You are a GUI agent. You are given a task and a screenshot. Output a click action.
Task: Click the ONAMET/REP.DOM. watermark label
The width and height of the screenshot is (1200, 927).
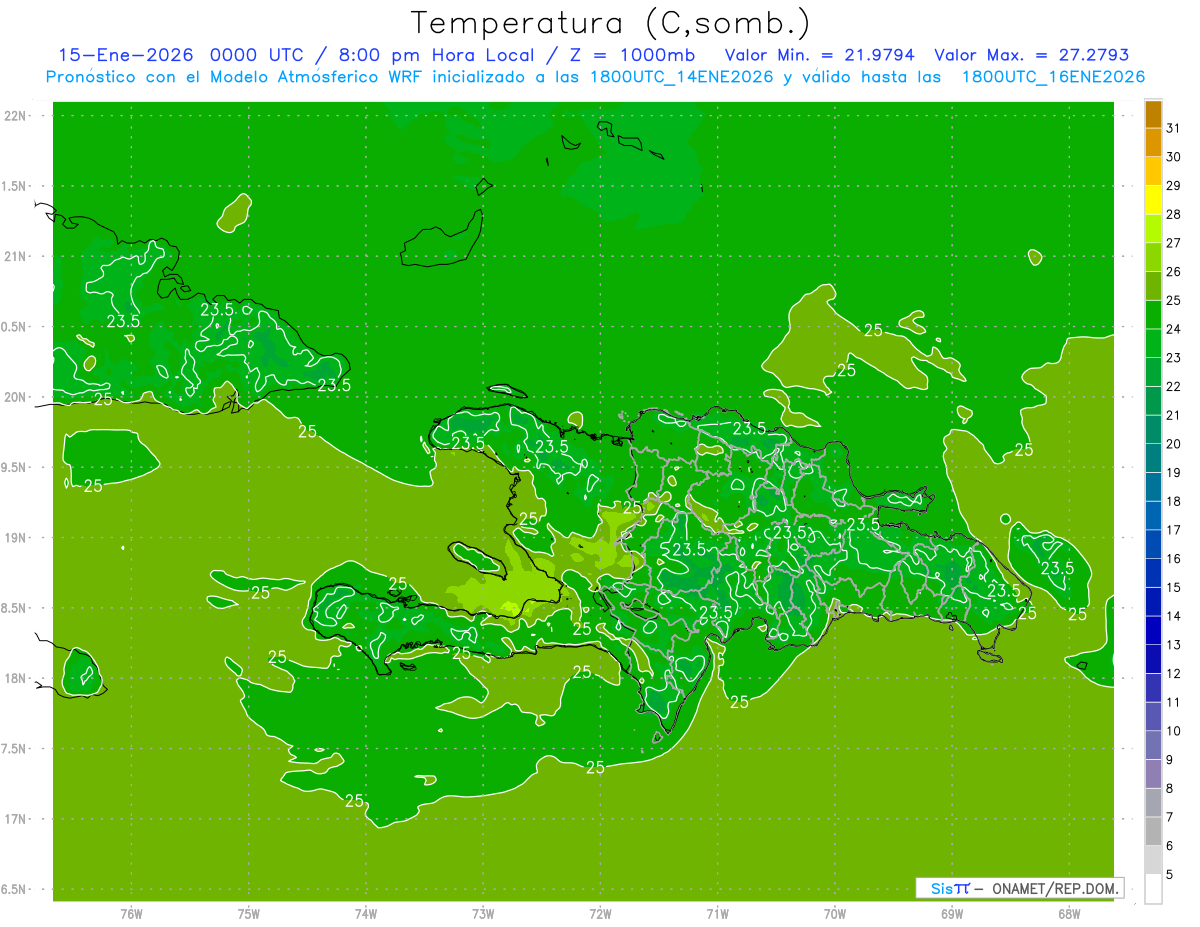tap(1054, 888)
